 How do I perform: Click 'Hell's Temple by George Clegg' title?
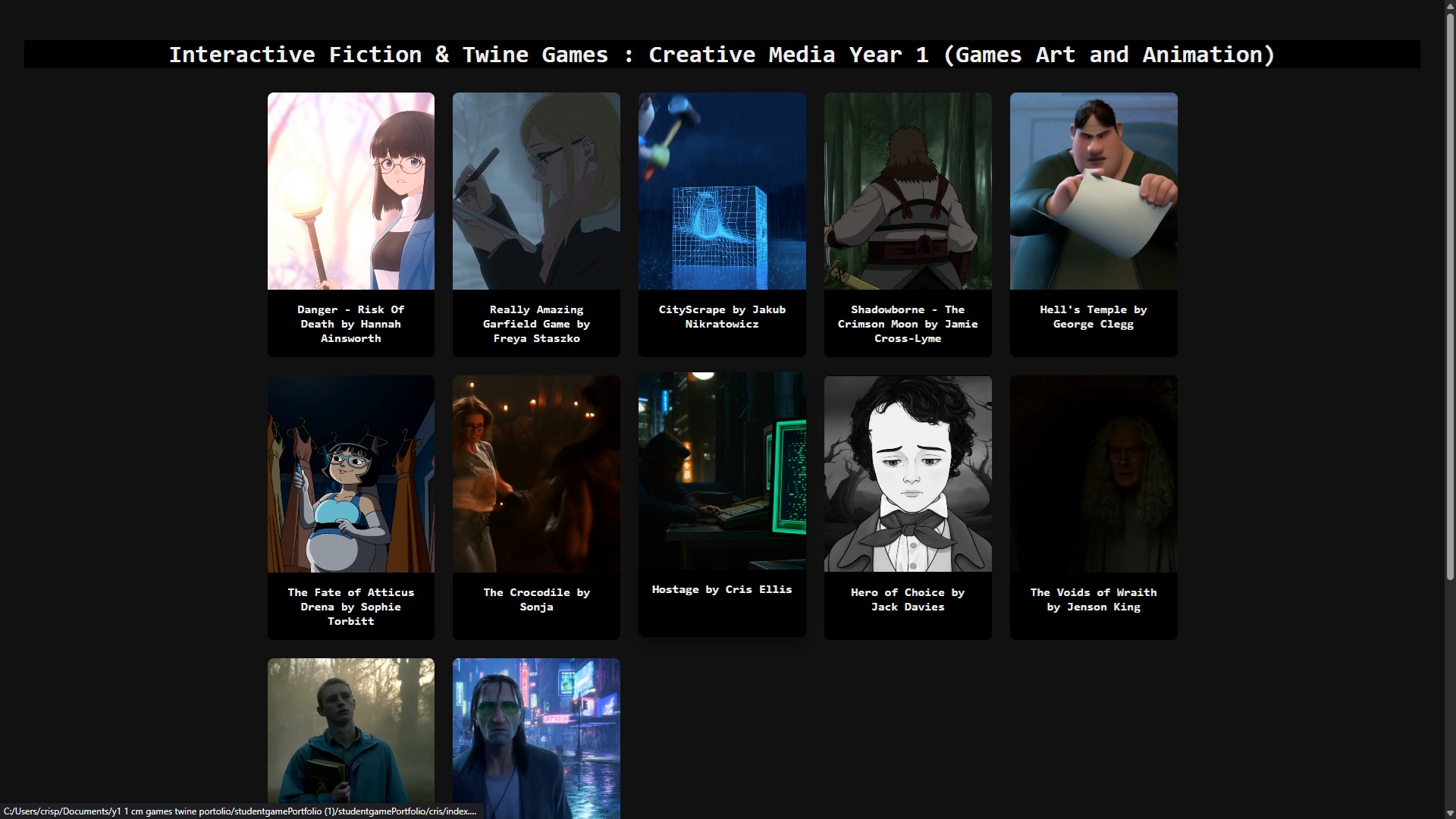1094,317
